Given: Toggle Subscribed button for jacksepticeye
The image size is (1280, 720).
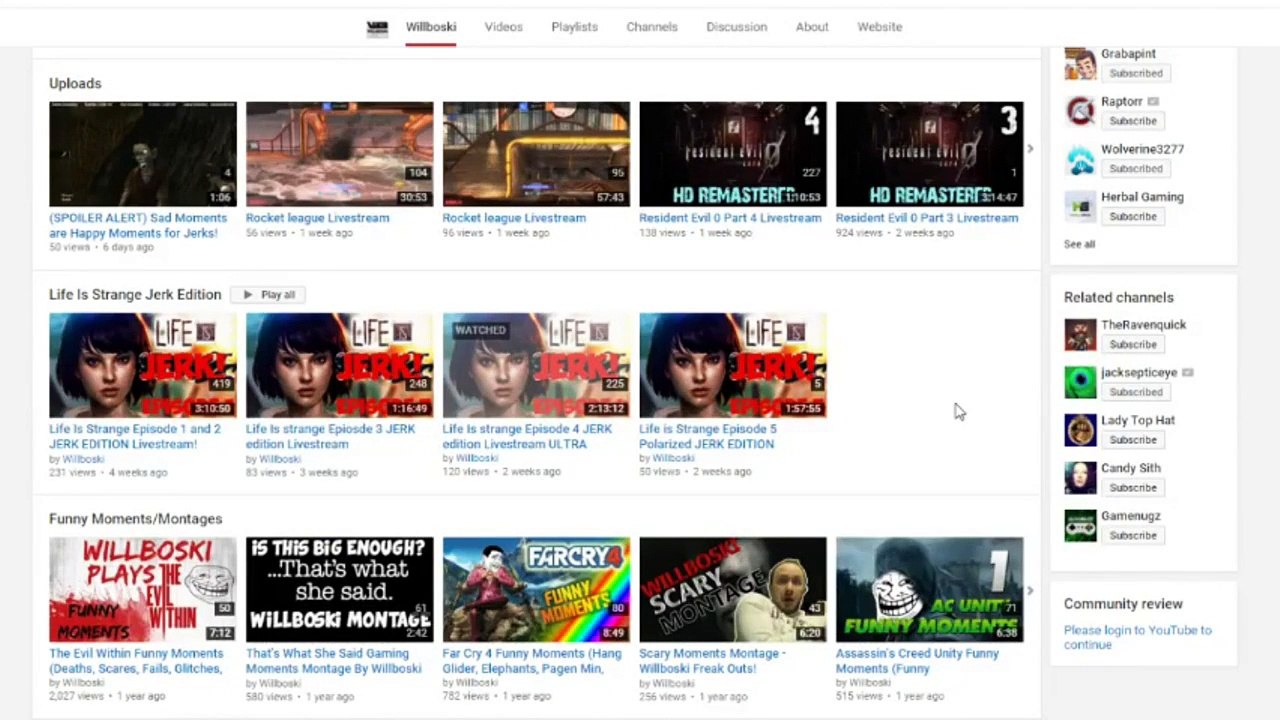Looking at the screenshot, I should pyautogui.click(x=1135, y=393).
